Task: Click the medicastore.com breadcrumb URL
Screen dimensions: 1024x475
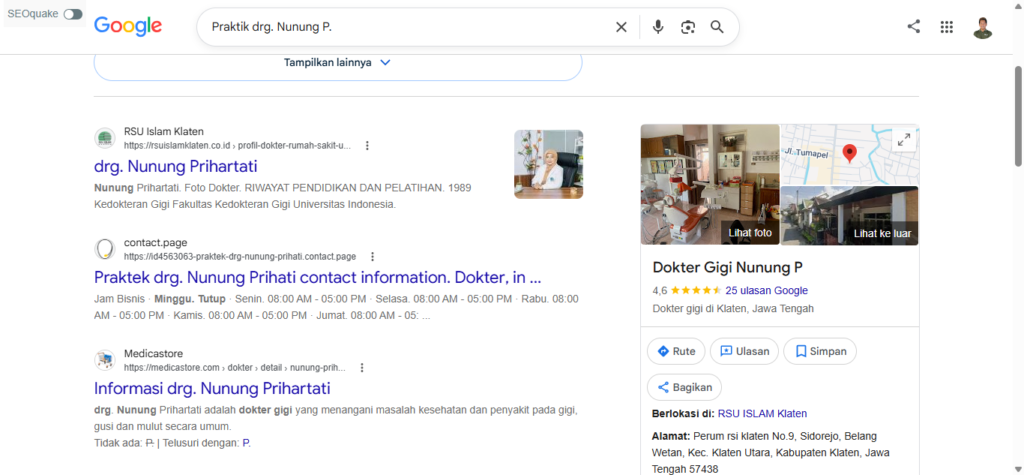Action: 234,368
